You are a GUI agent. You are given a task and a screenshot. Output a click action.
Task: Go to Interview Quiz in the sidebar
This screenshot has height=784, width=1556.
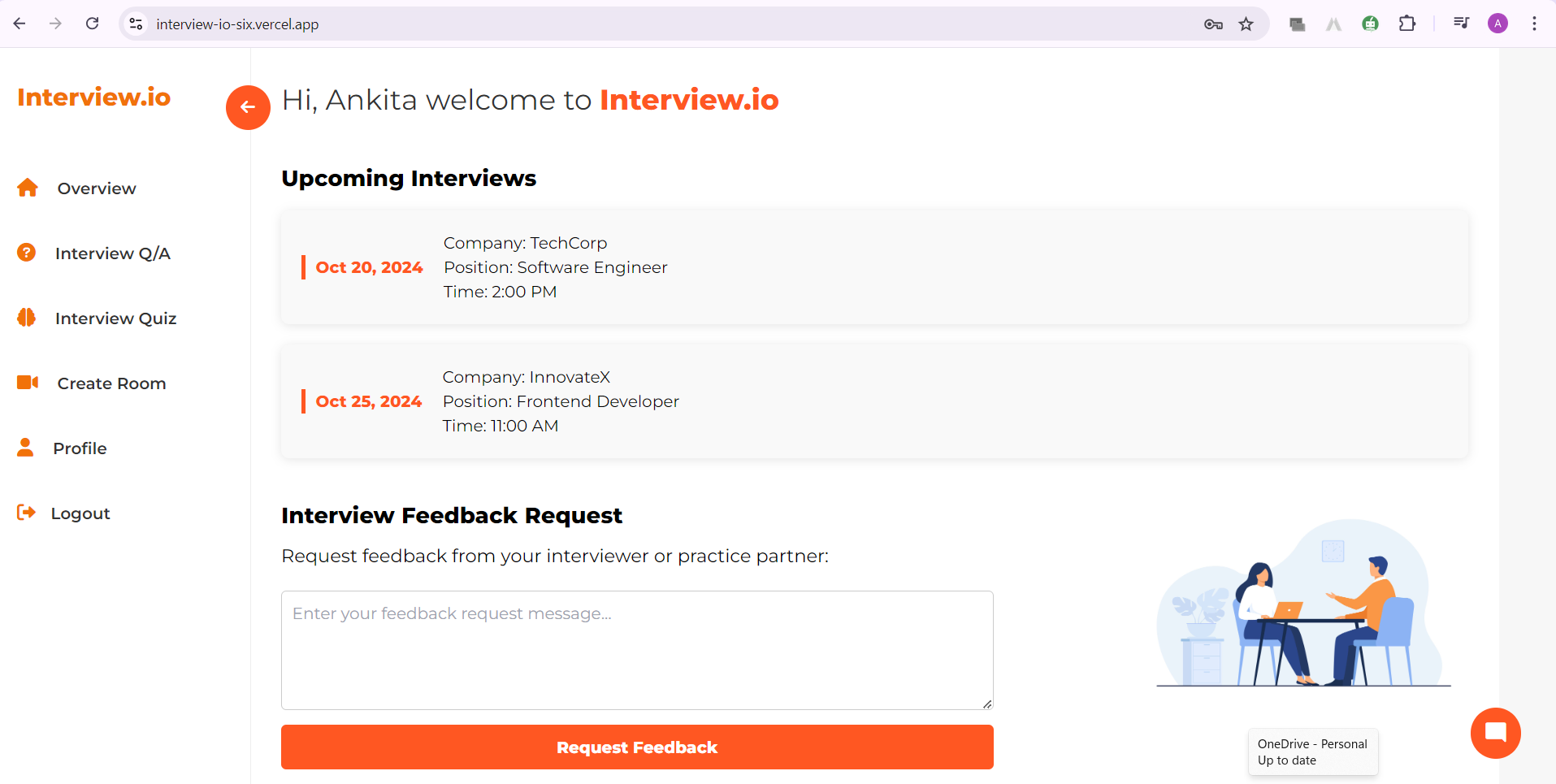(x=115, y=318)
